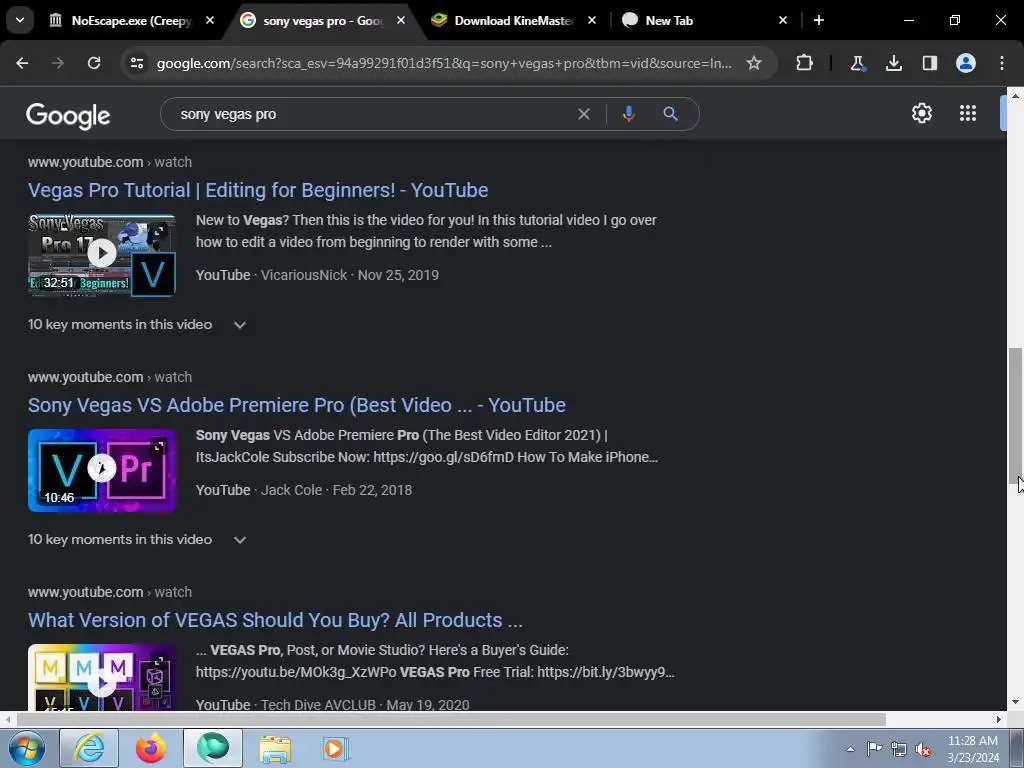Open the Extensions puzzle icon
This screenshot has width=1024, height=768.
(x=805, y=63)
